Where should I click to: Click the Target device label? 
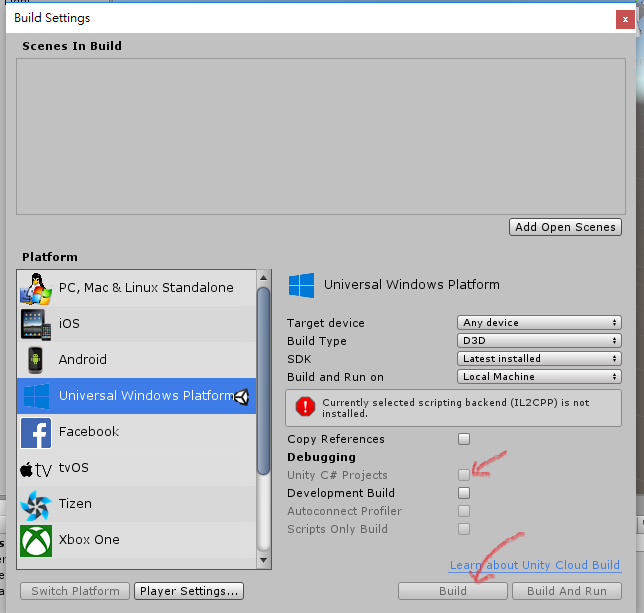(x=325, y=323)
